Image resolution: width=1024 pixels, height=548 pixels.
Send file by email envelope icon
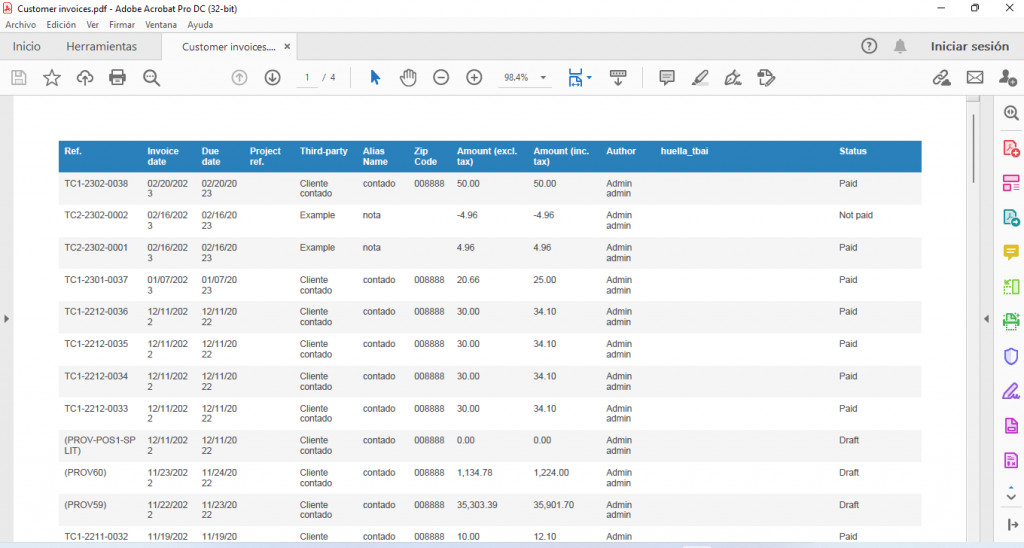click(x=974, y=78)
